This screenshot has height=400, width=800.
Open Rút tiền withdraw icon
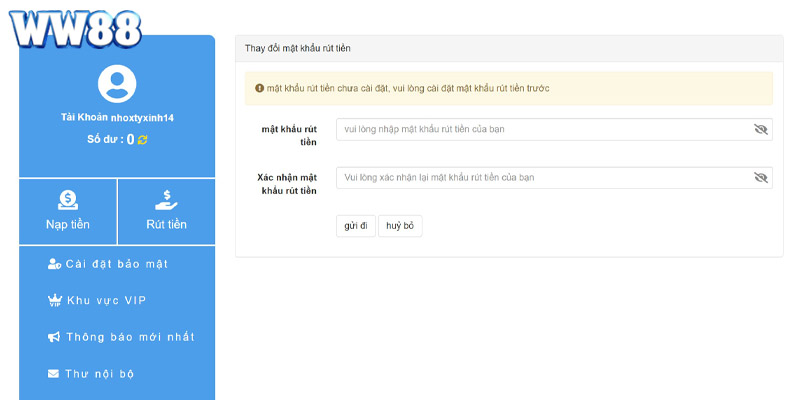point(166,199)
